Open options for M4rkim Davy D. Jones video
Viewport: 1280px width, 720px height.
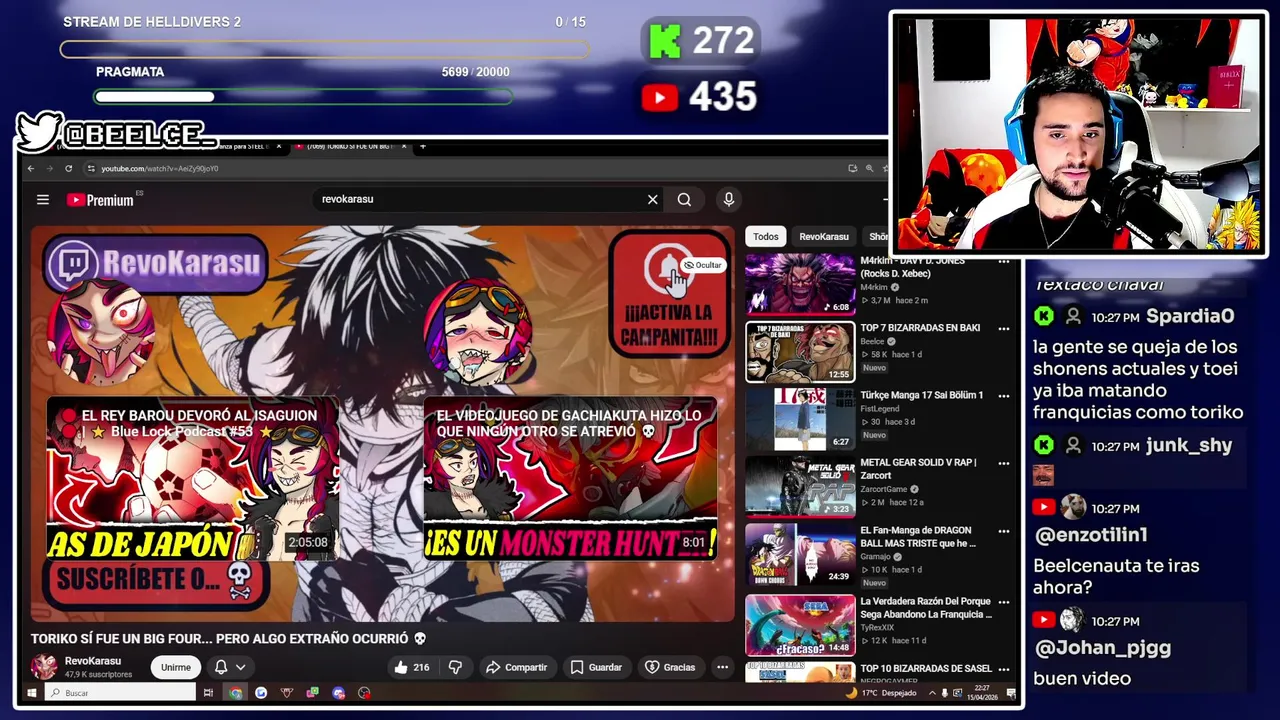point(1004,261)
